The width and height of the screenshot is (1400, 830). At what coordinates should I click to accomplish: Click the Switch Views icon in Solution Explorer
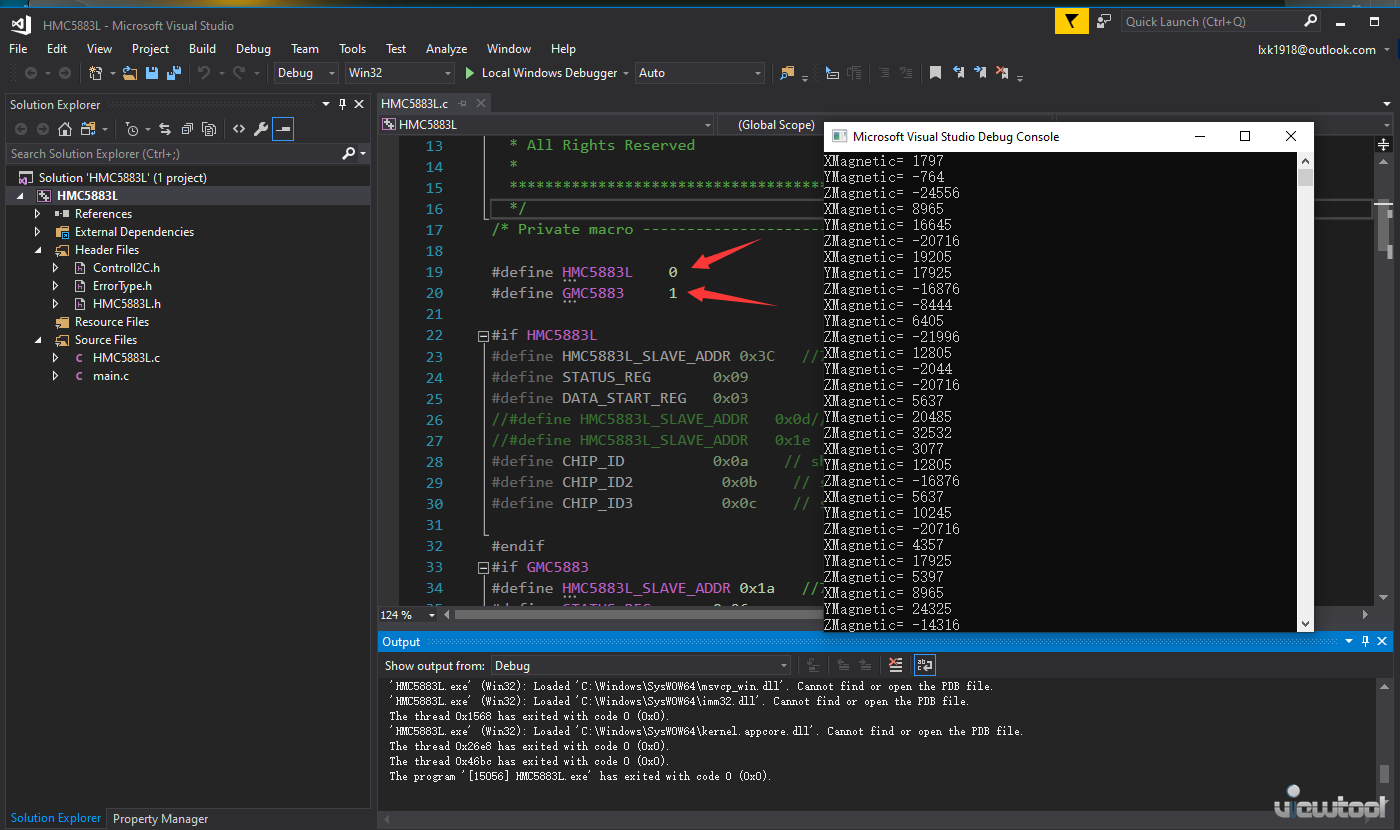(88, 129)
